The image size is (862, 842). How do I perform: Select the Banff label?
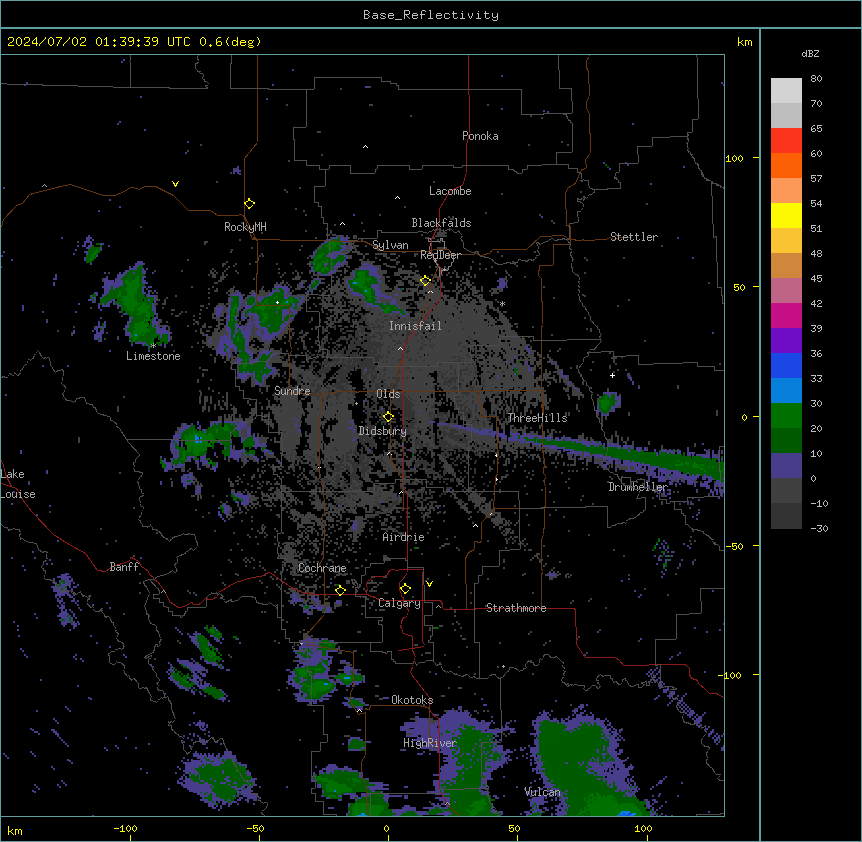click(124, 567)
